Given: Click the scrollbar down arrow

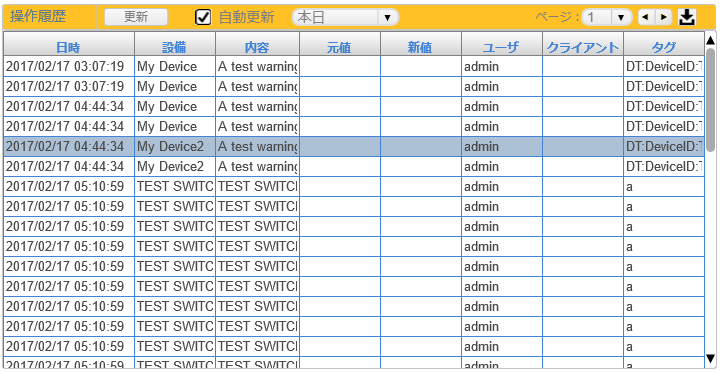Looking at the screenshot, I should [x=710, y=358].
